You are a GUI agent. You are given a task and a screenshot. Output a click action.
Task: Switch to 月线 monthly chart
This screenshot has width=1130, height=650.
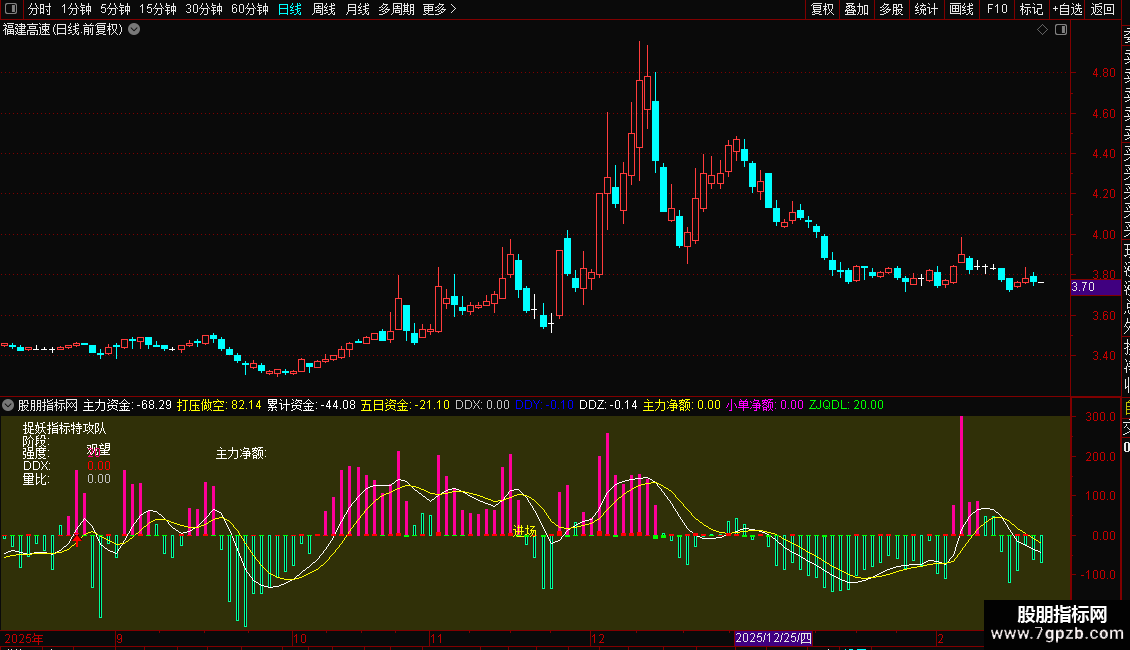tap(357, 9)
